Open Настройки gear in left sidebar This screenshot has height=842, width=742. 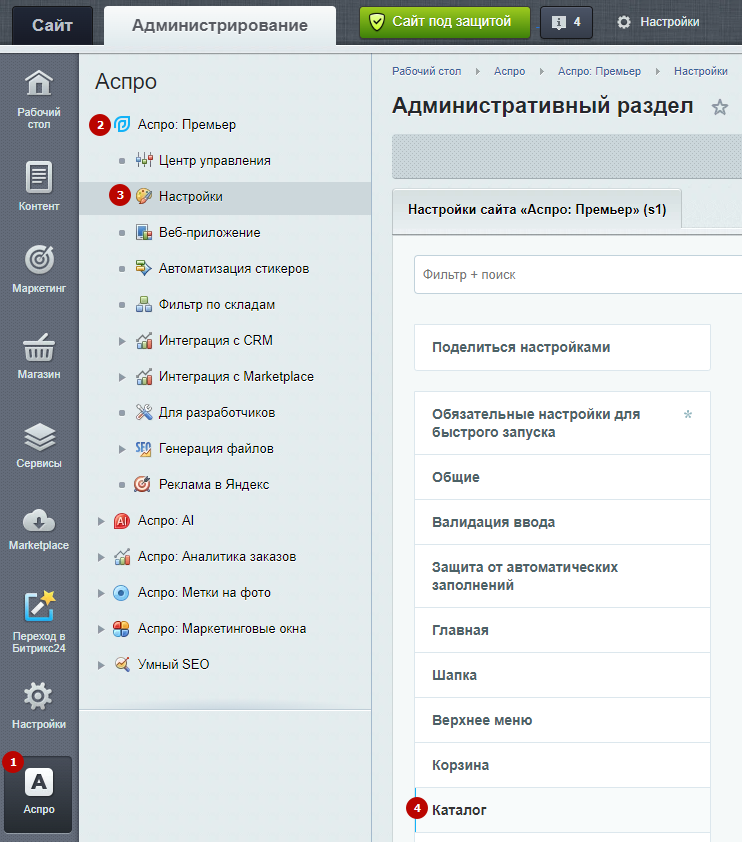pyautogui.click(x=39, y=704)
